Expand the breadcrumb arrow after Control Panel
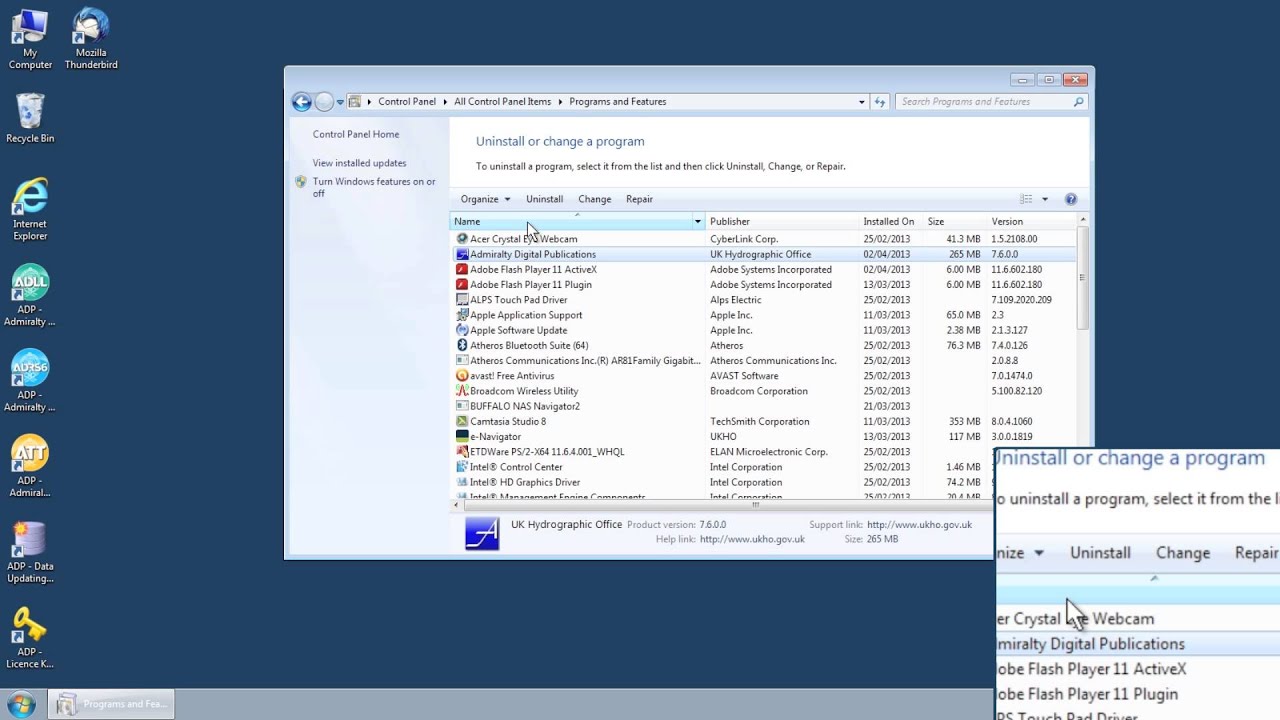The height and width of the screenshot is (720, 1280). pyautogui.click(x=445, y=102)
